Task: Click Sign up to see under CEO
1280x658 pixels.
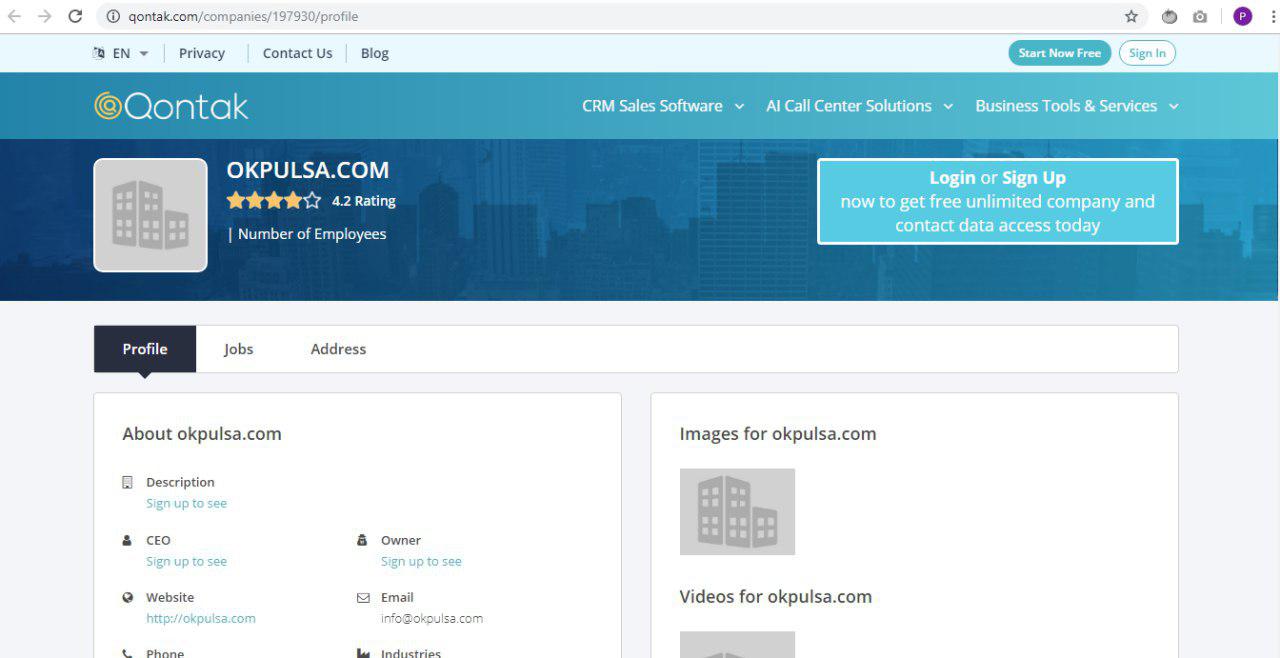Action: tap(186, 561)
